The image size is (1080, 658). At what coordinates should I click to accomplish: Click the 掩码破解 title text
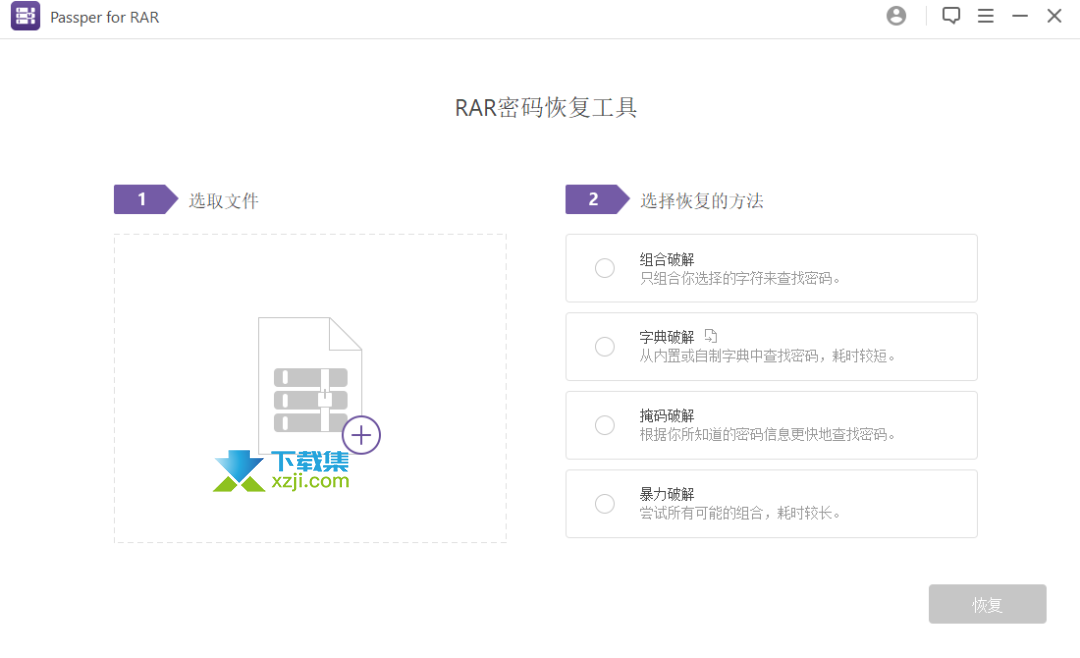[667, 416]
